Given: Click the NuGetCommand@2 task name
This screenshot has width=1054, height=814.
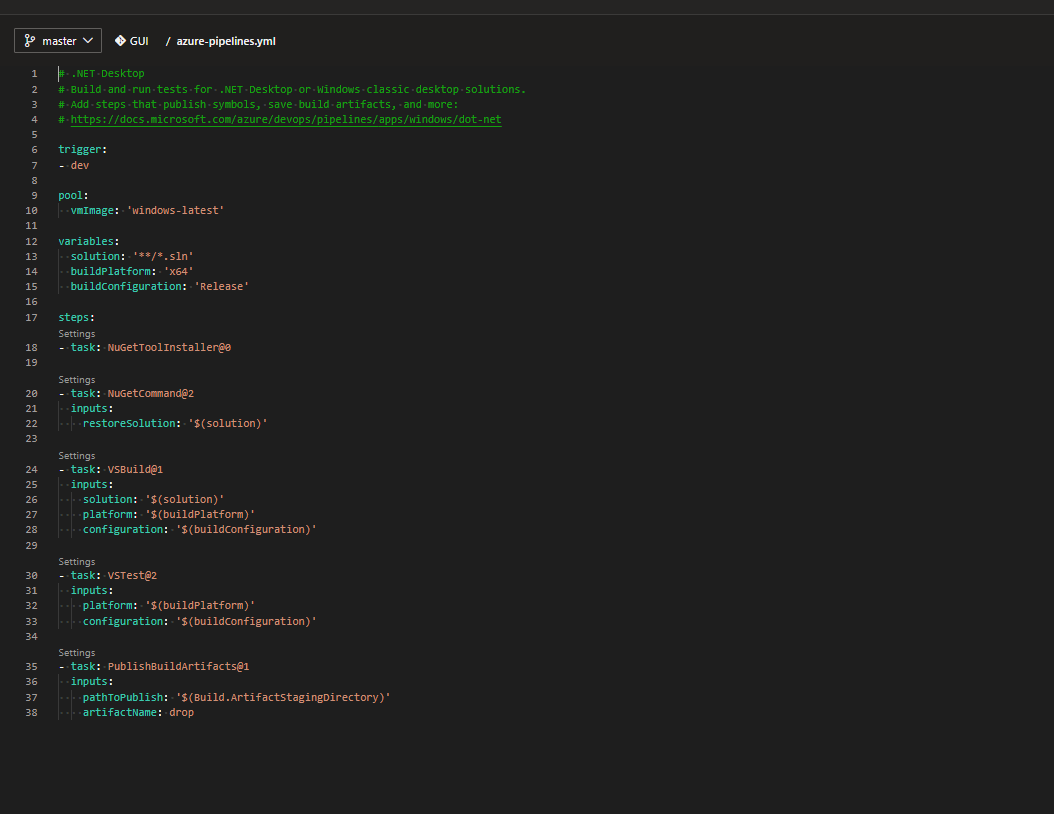Looking at the screenshot, I should 151,393.
